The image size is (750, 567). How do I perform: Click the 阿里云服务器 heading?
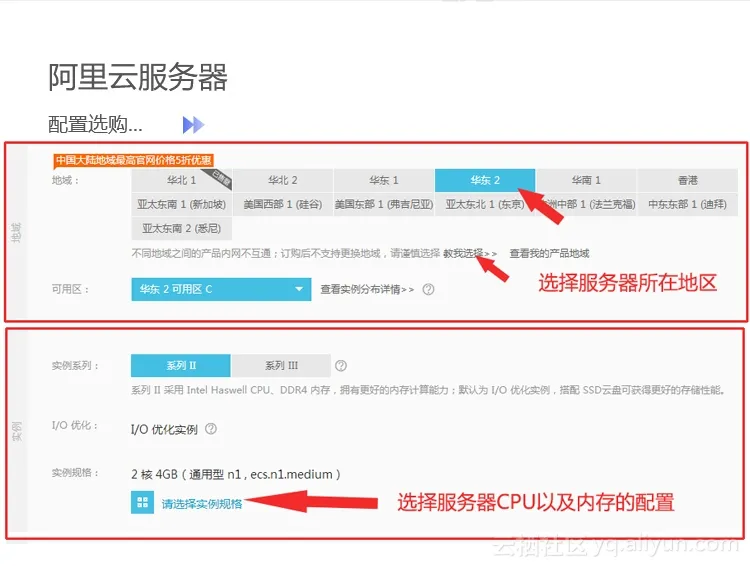pos(138,77)
